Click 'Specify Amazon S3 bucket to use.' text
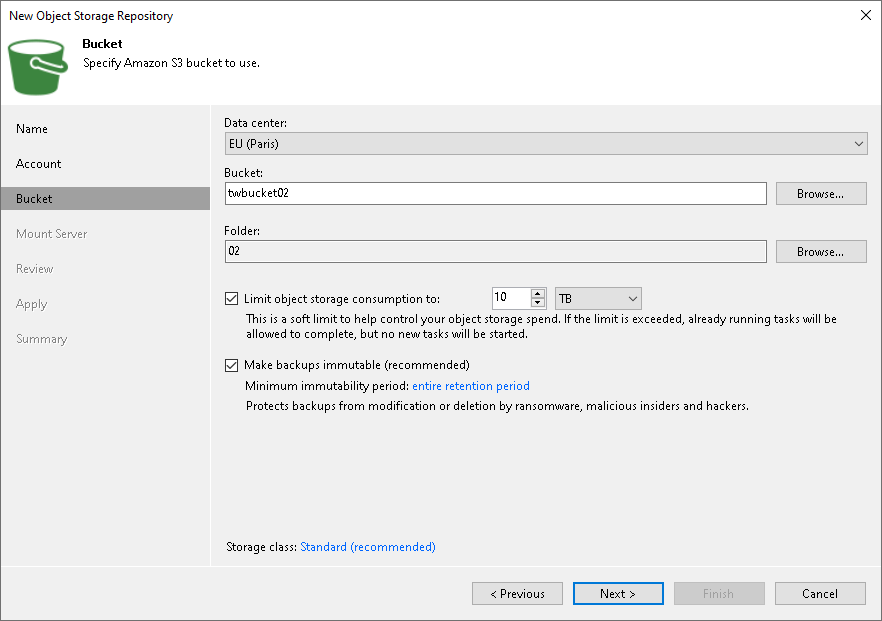The image size is (882, 621). [x=172, y=63]
